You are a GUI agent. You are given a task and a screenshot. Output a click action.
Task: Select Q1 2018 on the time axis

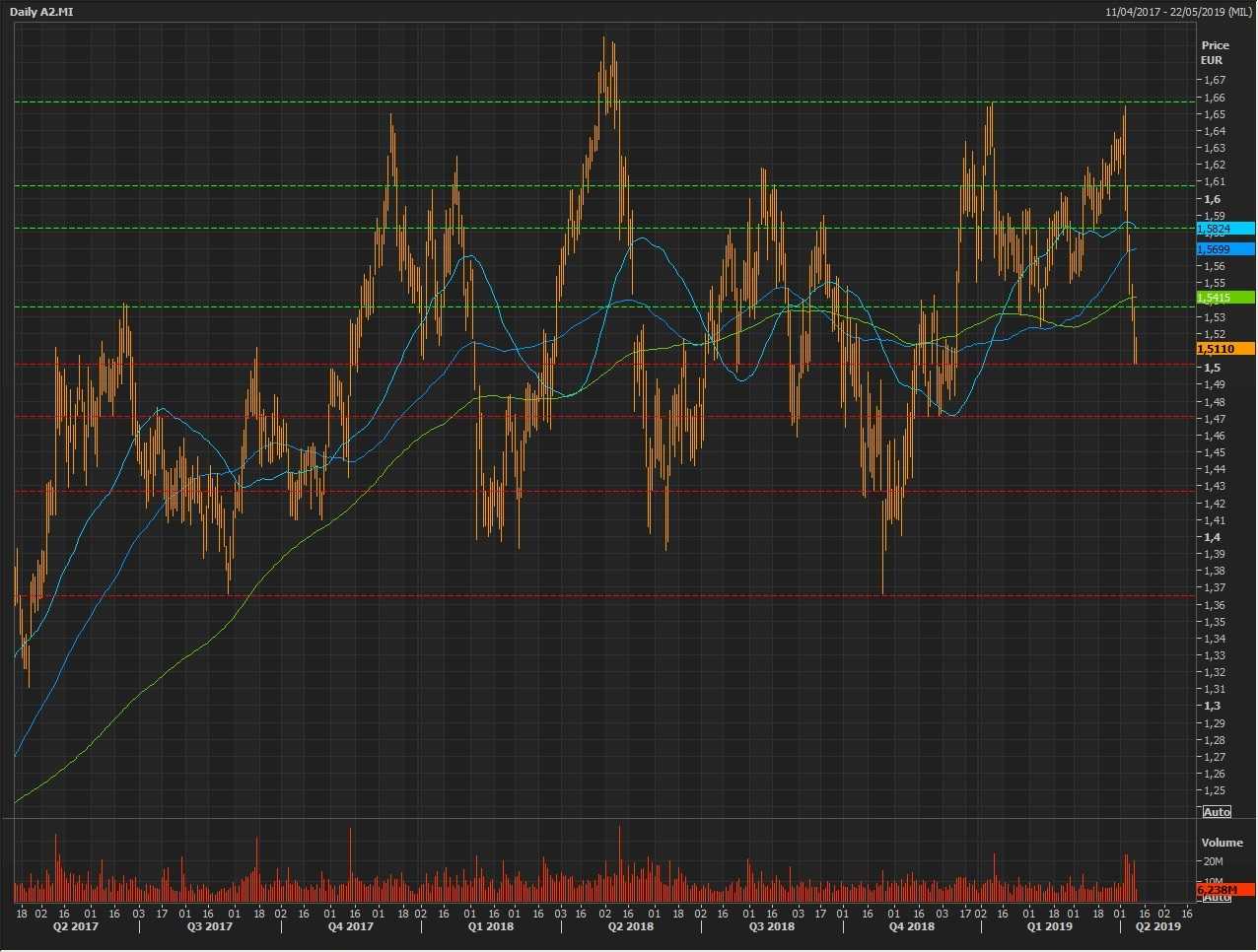tap(490, 926)
